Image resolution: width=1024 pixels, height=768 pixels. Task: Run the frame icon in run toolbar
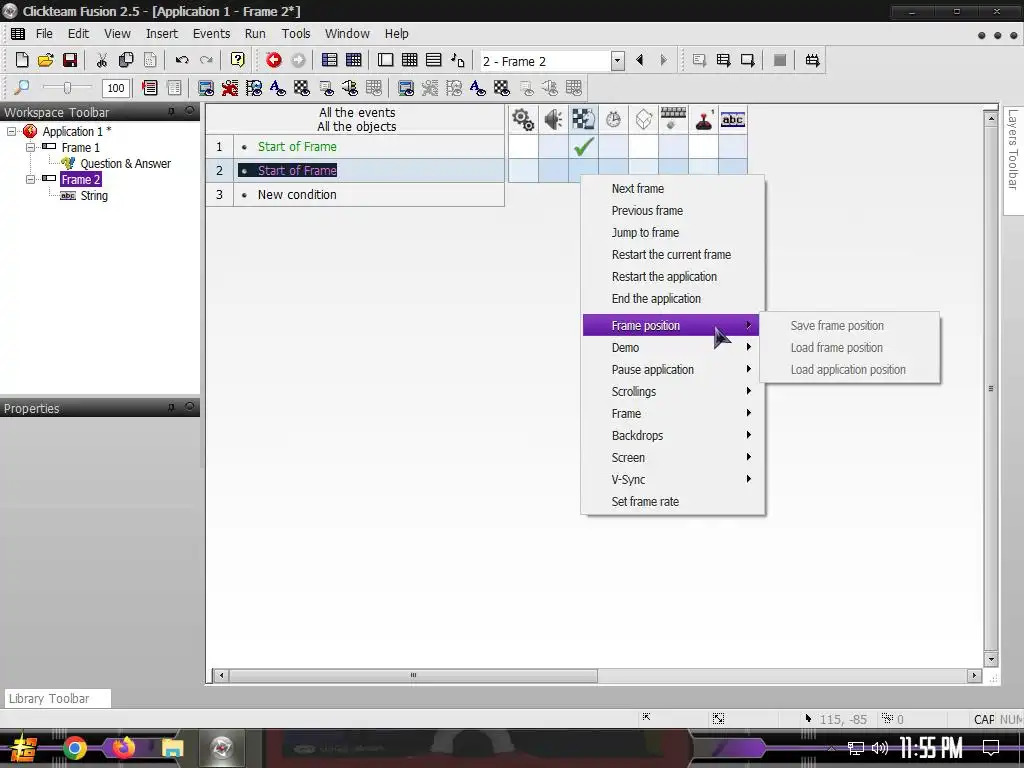(x=748, y=61)
